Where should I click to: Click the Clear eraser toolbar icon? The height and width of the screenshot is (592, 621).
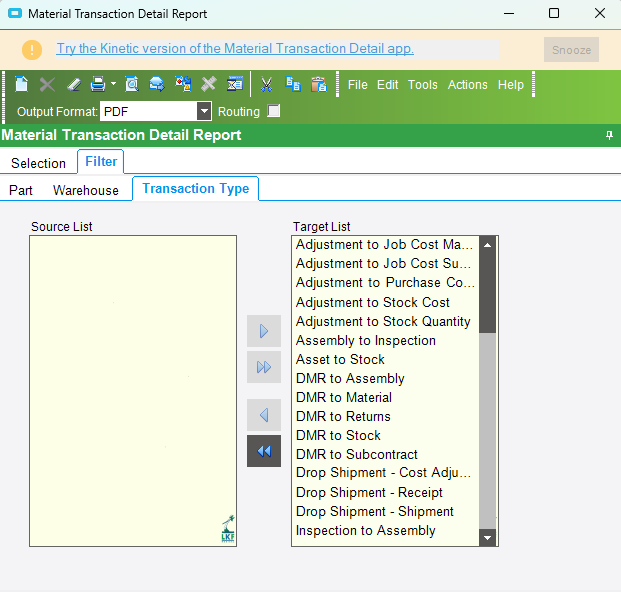(x=73, y=84)
